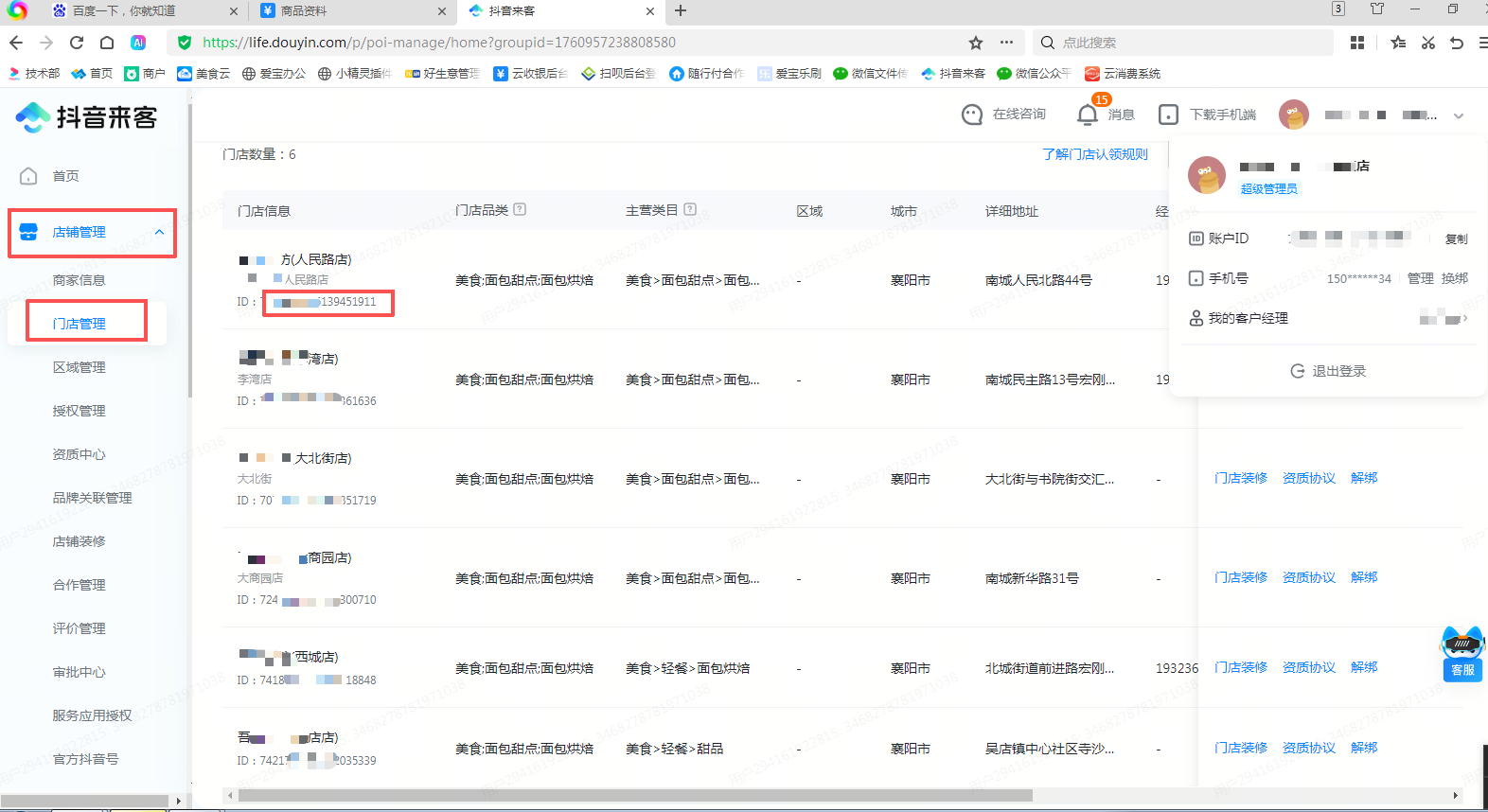Viewport: 1488px width, 812px height.
Task: Select 区域管理 in the sidebar
Action: click(80, 367)
